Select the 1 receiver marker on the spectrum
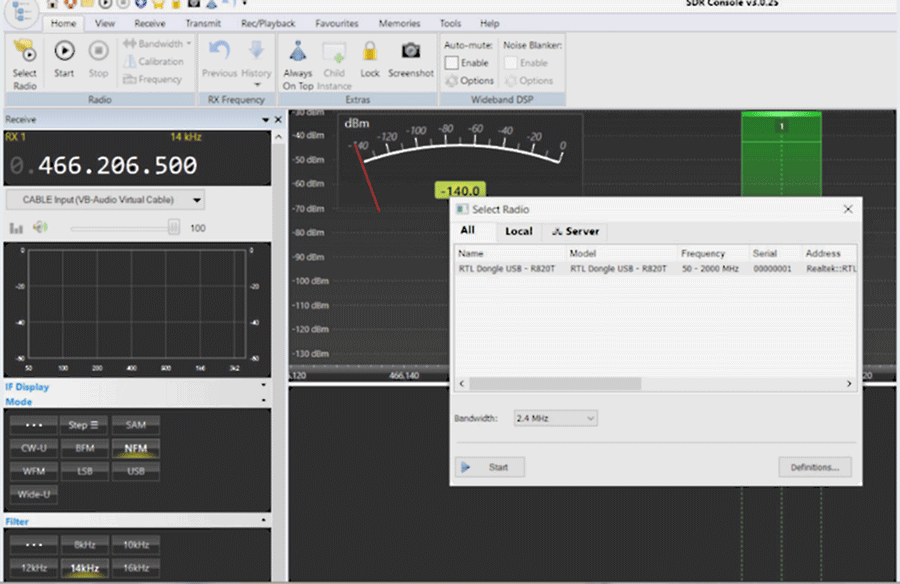 coord(781,126)
